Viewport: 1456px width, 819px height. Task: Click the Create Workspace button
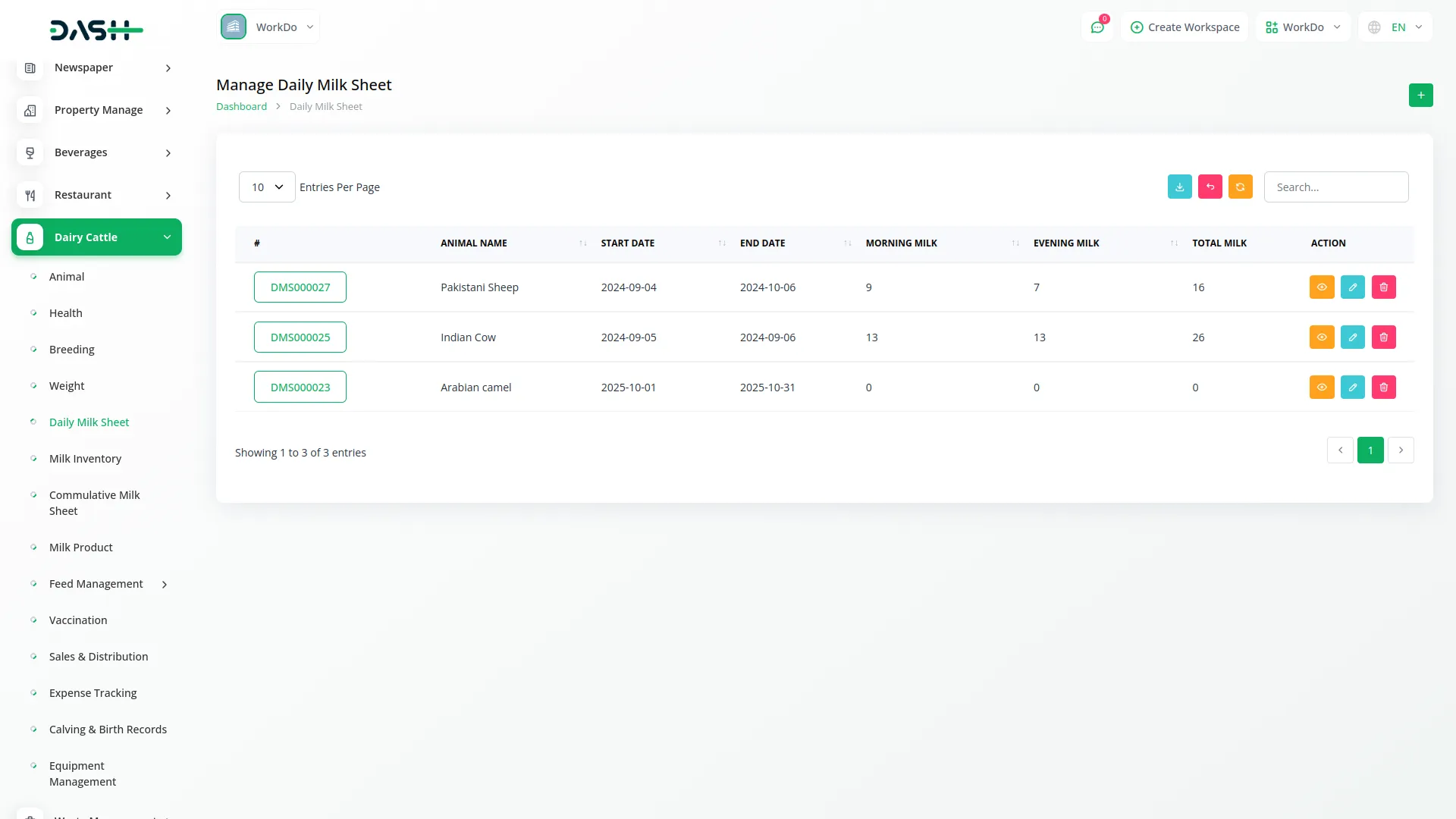coord(1185,27)
